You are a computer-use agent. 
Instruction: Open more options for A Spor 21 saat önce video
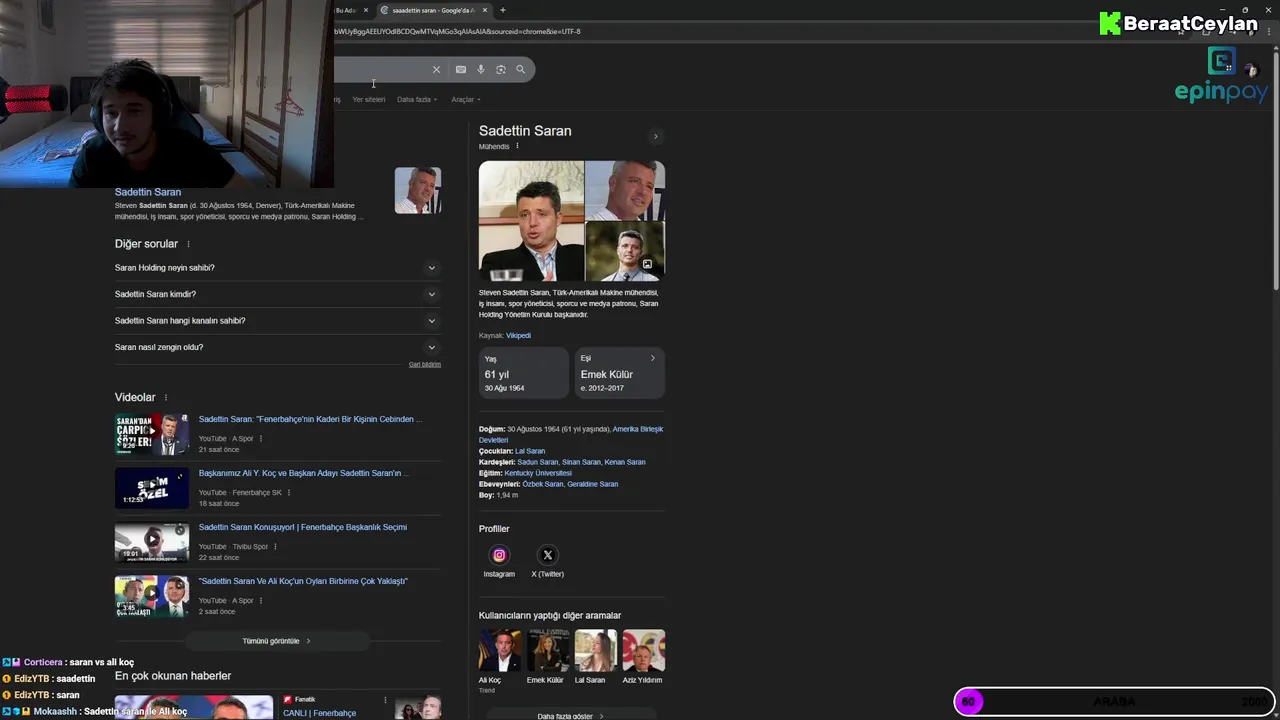[x=261, y=439]
